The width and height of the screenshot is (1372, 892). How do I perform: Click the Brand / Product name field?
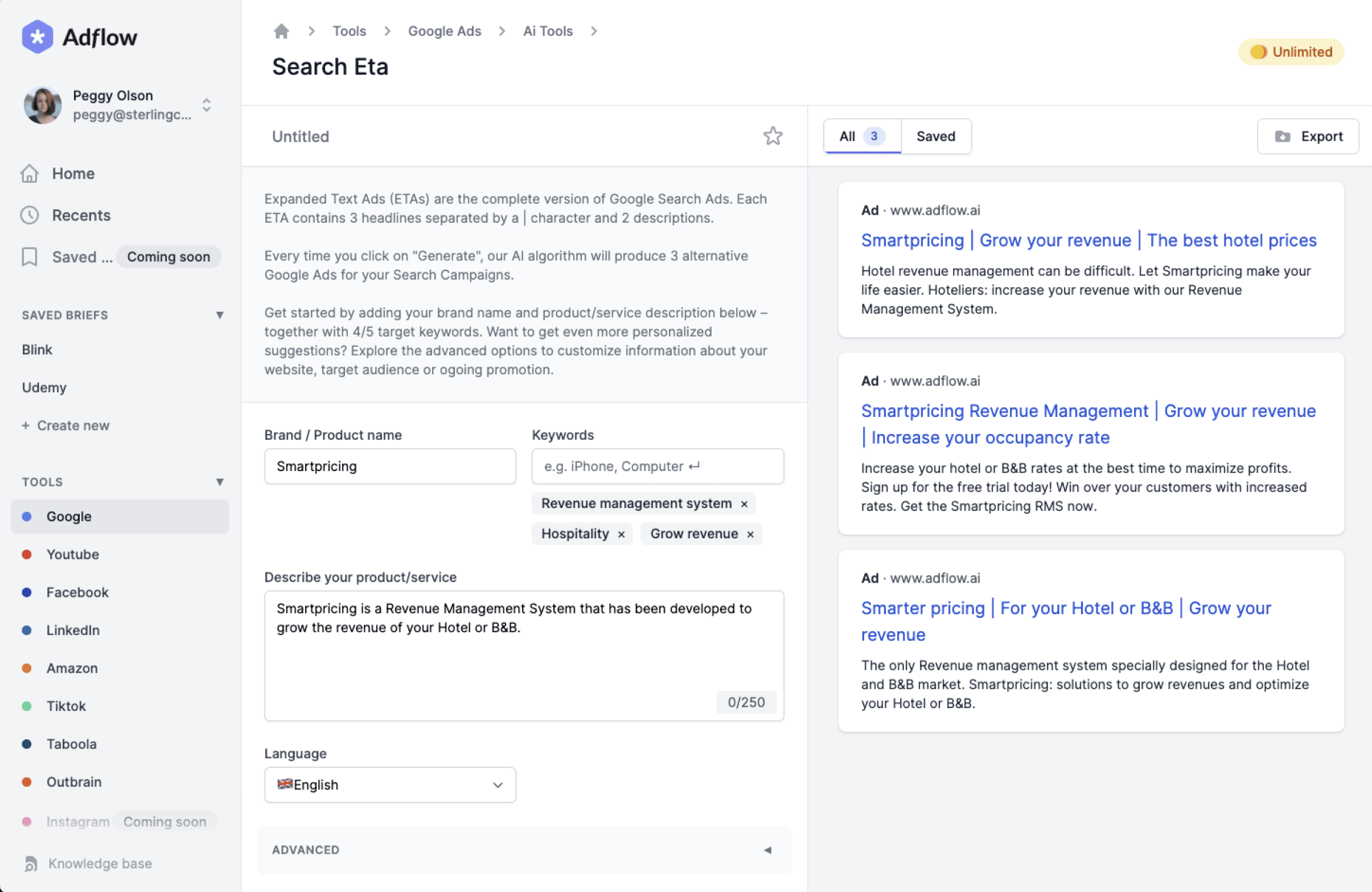click(x=390, y=466)
